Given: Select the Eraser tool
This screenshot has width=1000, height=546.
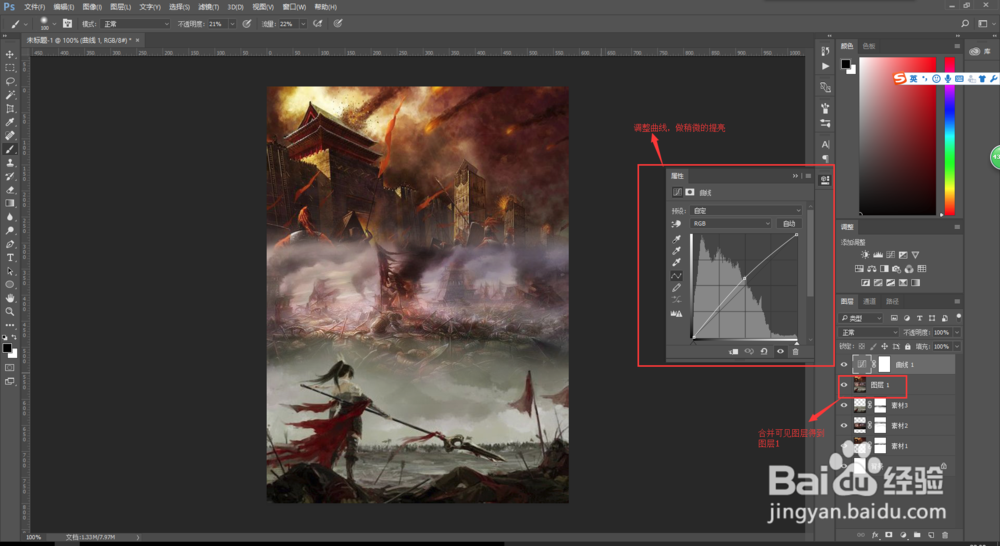Looking at the screenshot, I should click(10, 189).
